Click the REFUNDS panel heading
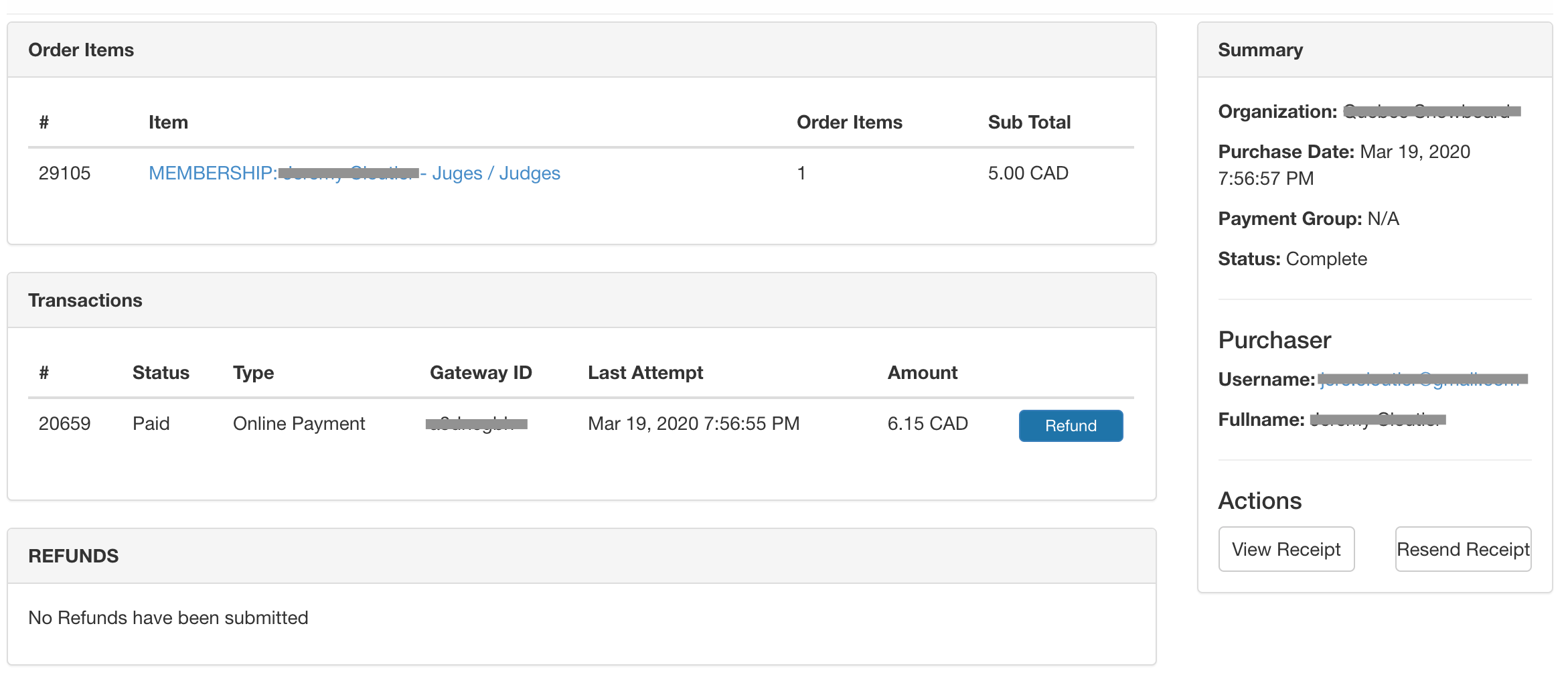The image size is (1568, 687). (x=73, y=556)
